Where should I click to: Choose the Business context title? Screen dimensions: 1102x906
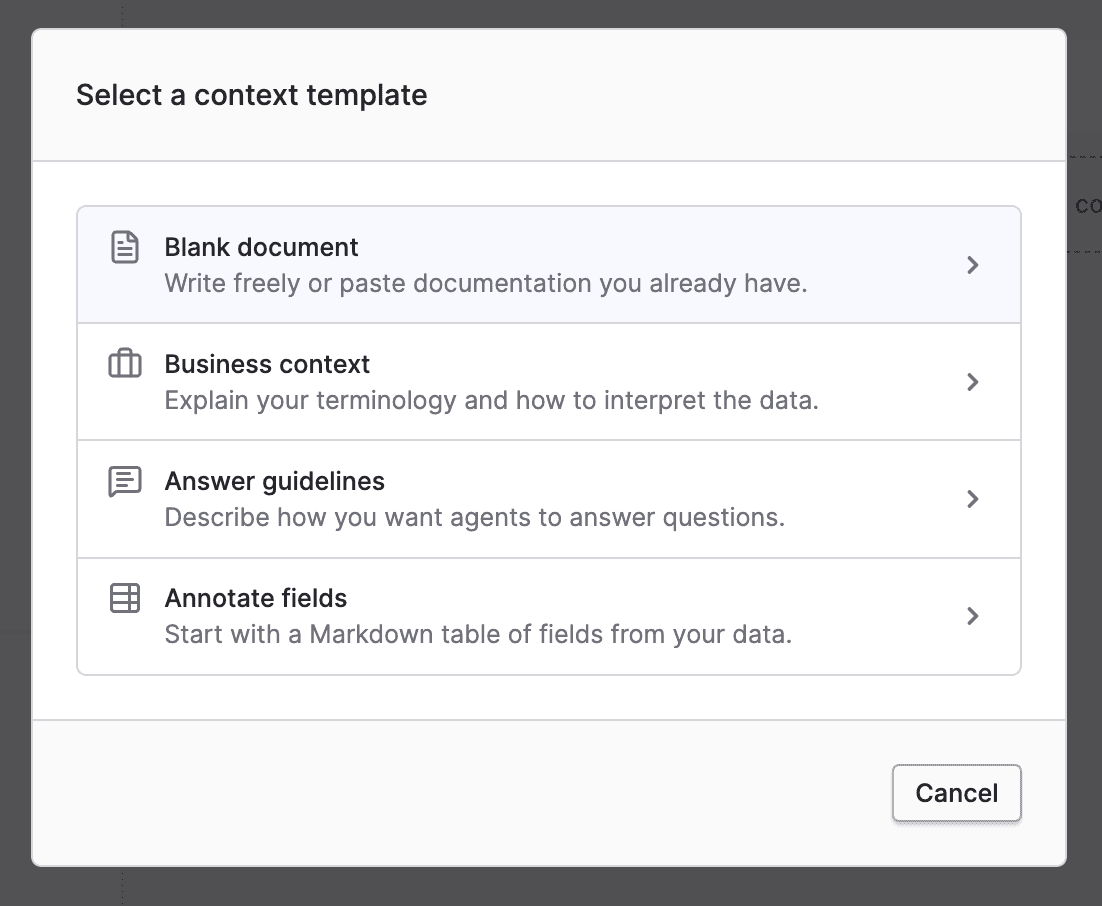tap(266, 364)
